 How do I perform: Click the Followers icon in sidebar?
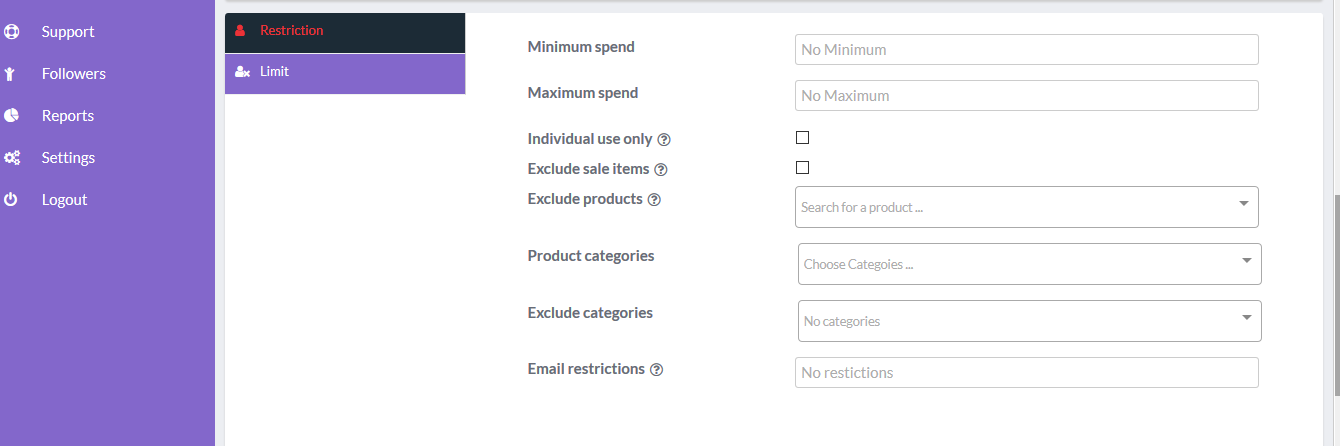pos(11,74)
